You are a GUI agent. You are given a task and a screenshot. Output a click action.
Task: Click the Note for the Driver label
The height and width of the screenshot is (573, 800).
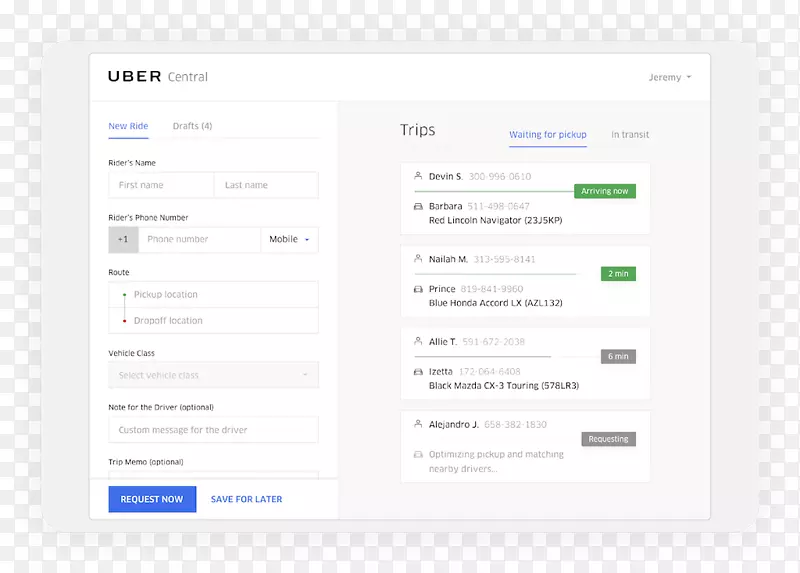click(x=161, y=407)
